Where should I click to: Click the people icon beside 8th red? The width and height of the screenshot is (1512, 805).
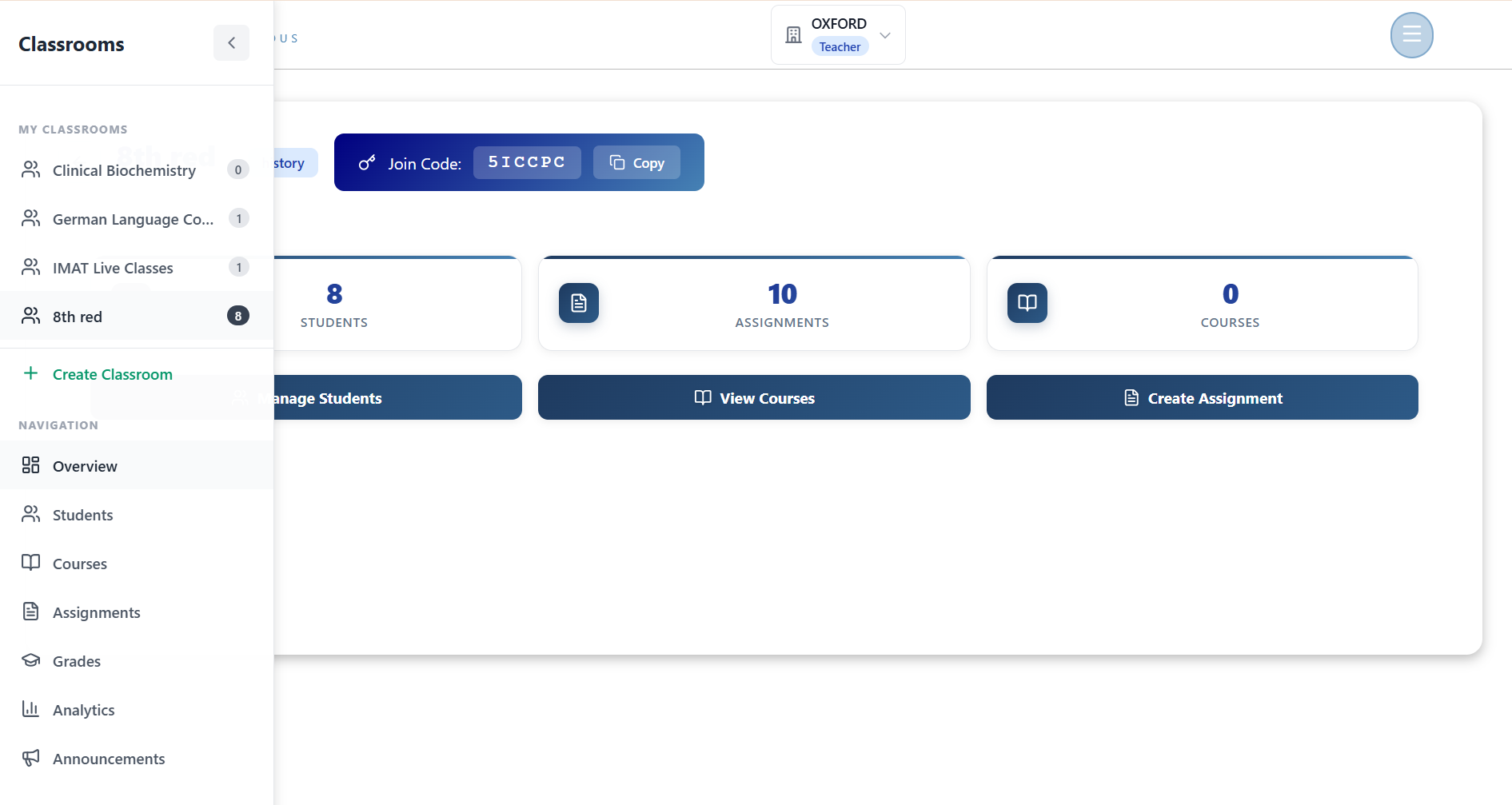click(30, 316)
